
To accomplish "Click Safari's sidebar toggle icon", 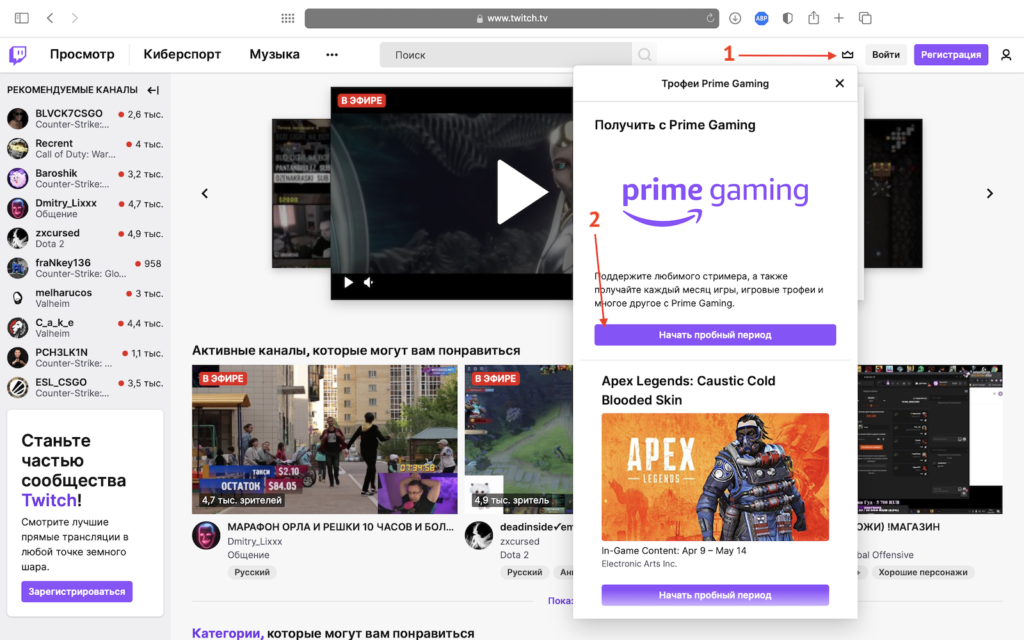I will (x=22, y=18).
